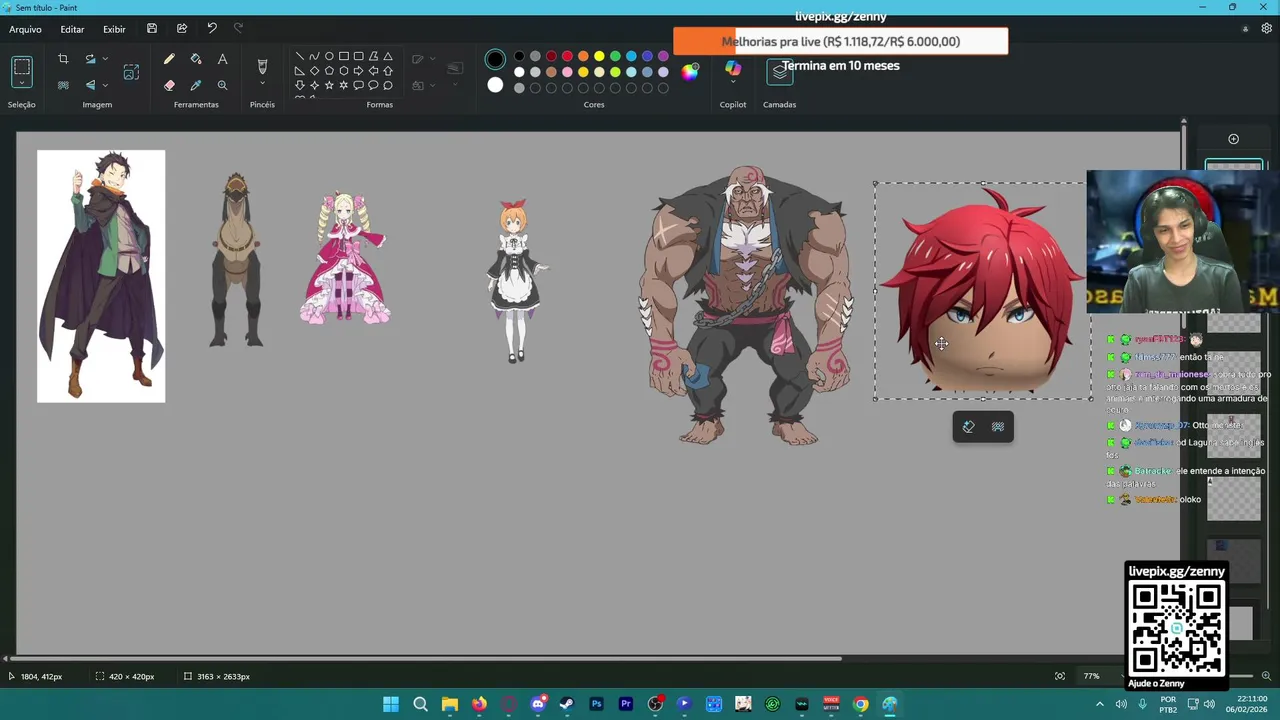Select the Eraser tool
Image resolution: width=1280 pixels, height=720 pixels.
[169, 85]
